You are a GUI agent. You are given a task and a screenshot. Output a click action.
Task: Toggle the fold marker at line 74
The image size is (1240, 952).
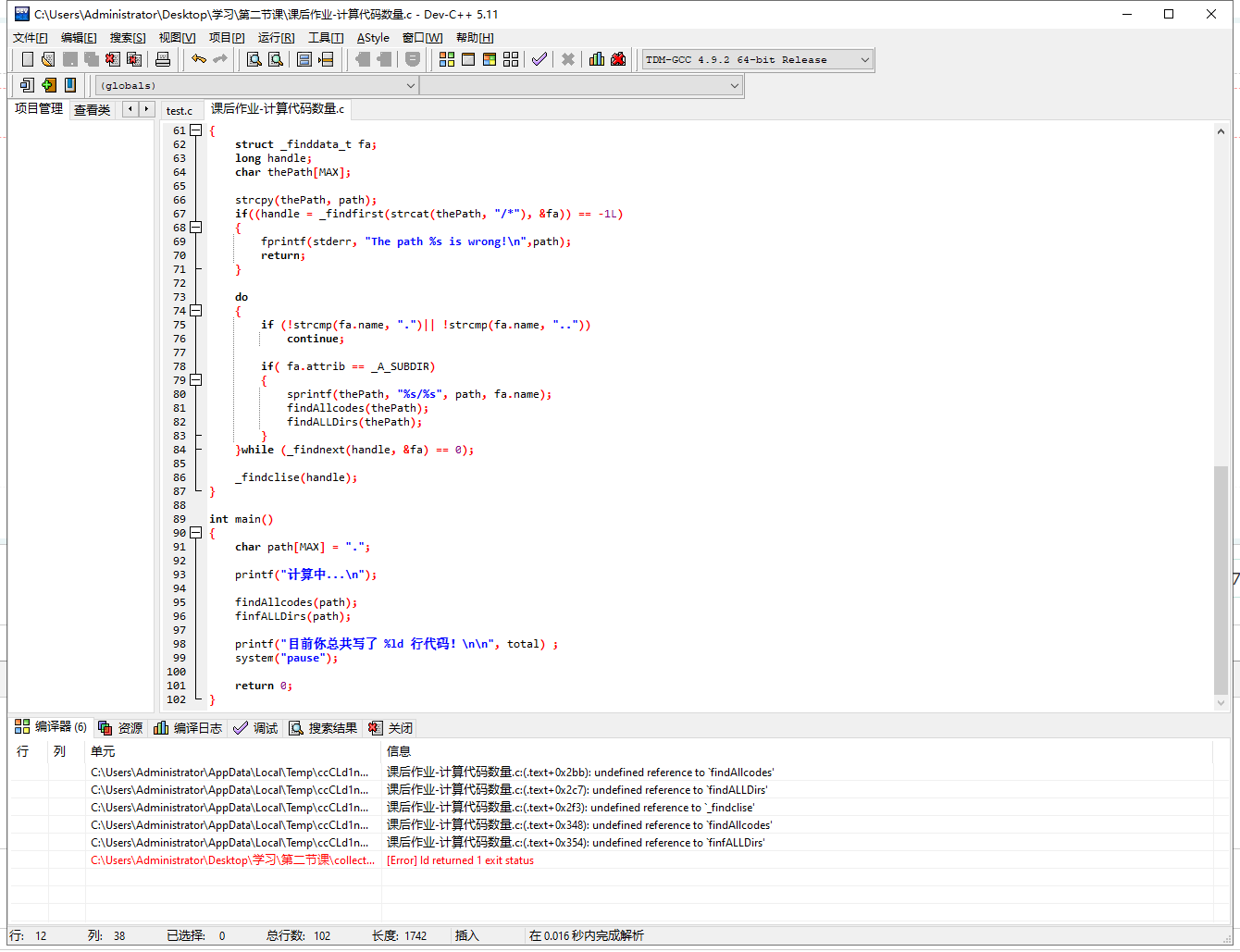point(195,311)
